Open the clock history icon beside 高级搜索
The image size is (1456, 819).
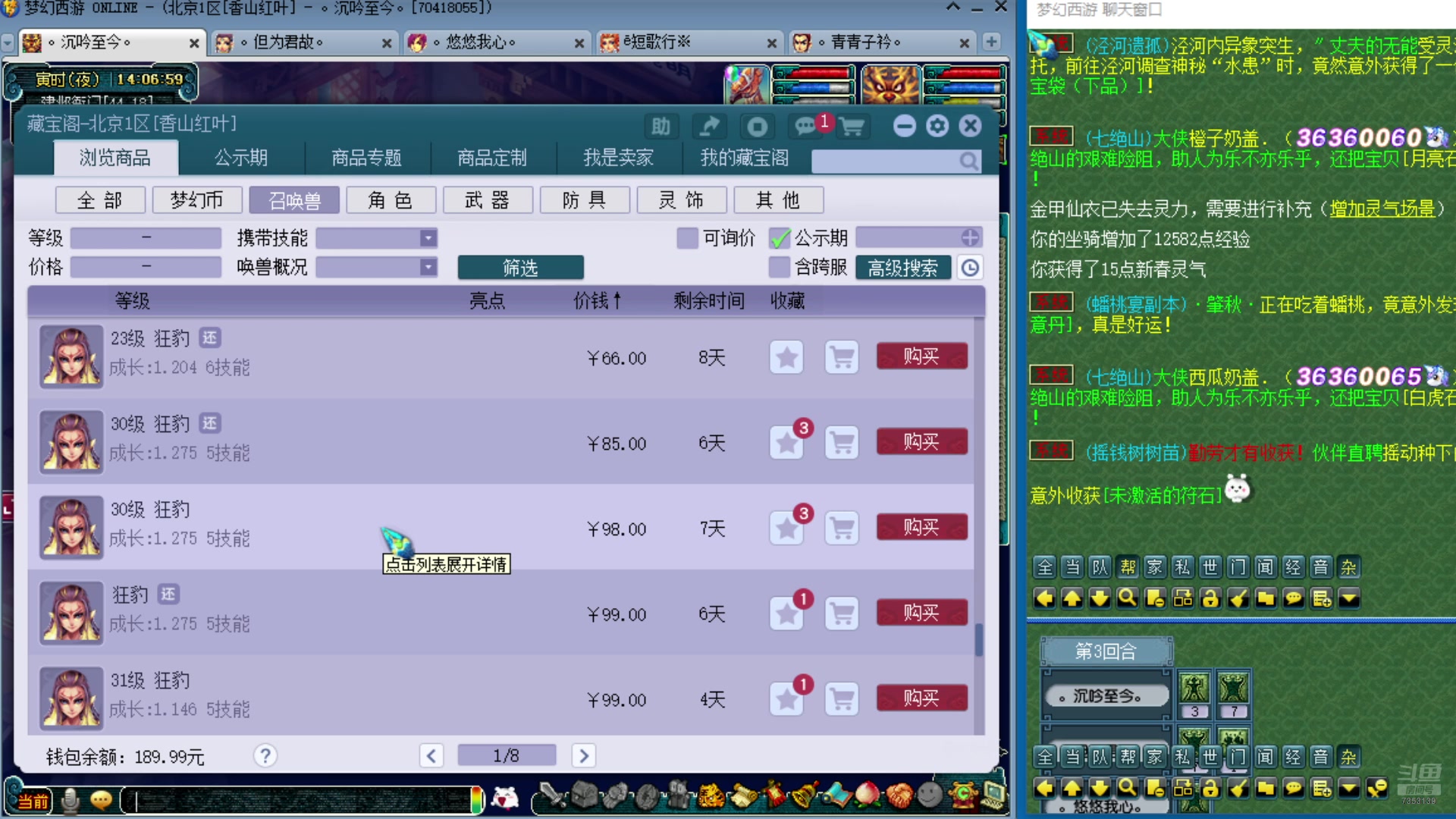pyautogui.click(x=971, y=268)
